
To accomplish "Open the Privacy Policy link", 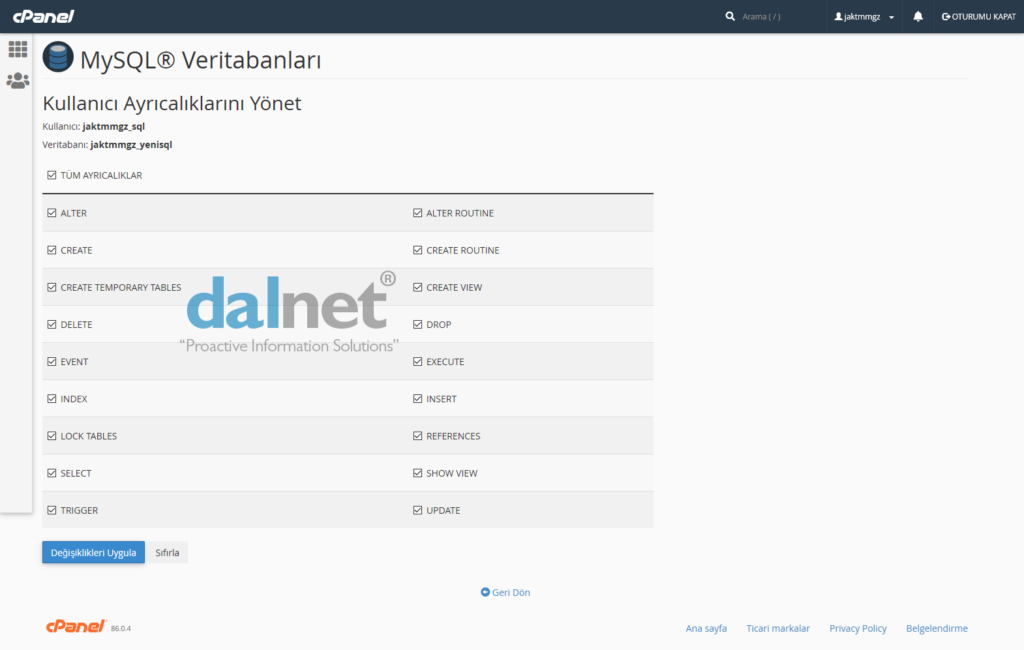I will click(x=857, y=628).
